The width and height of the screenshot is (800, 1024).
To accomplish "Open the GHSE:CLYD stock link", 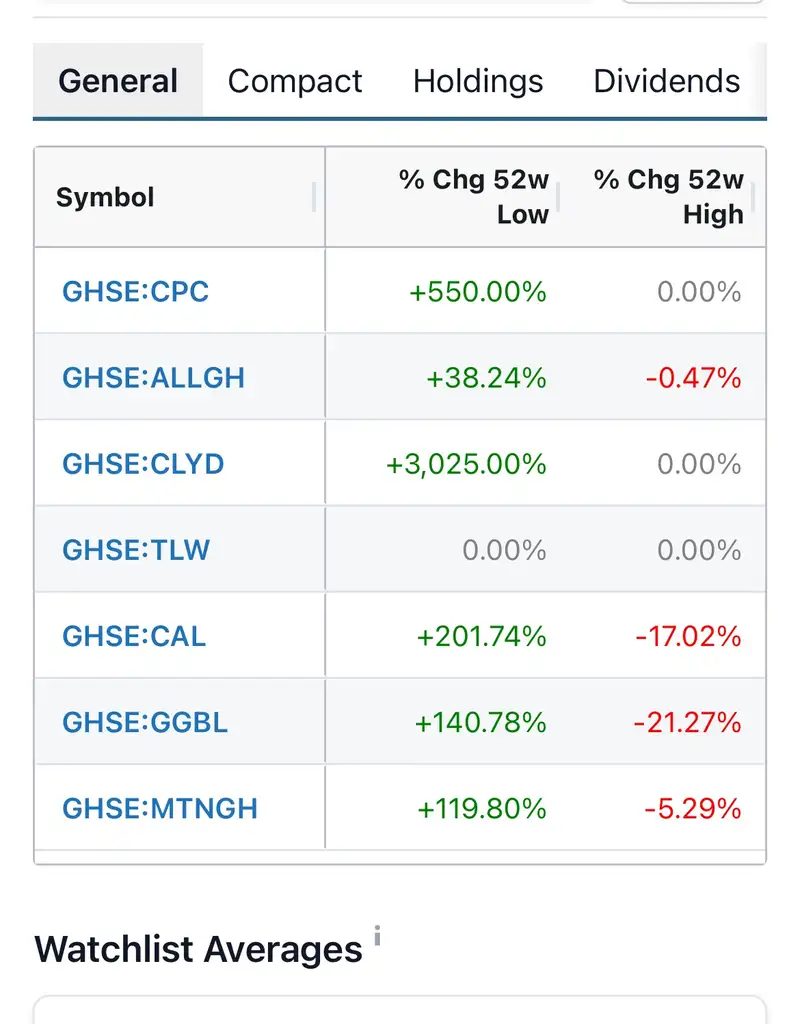I will 143,464.
